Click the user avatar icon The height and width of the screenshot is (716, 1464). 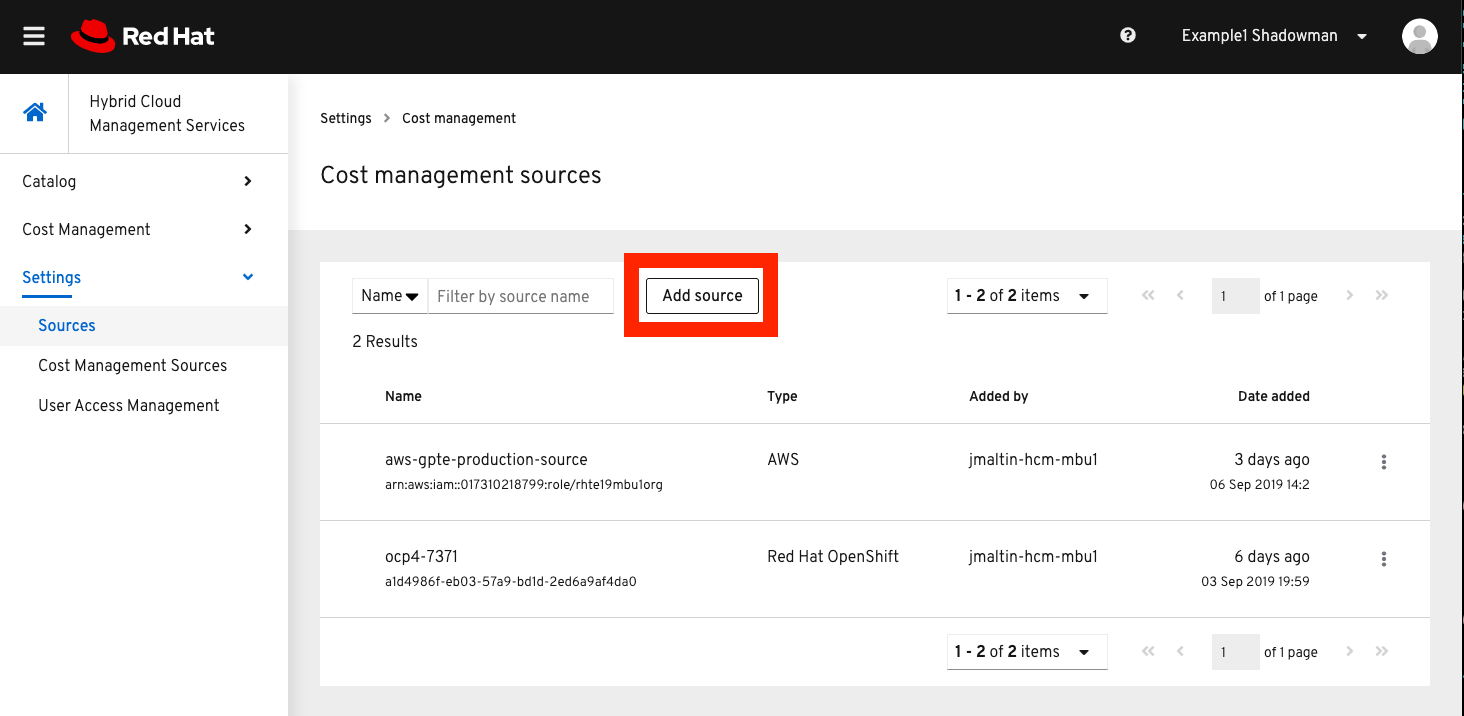click(1420, 36)
